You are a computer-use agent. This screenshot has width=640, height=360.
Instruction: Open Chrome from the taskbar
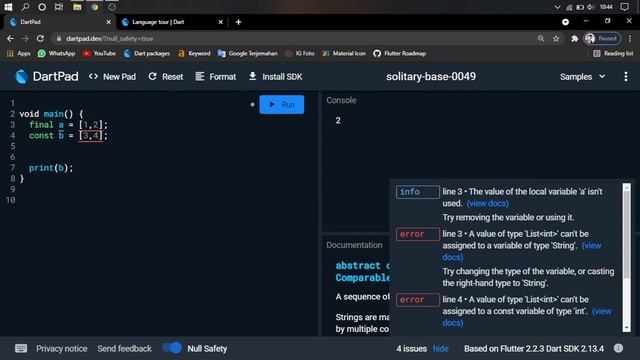point(95,7)
